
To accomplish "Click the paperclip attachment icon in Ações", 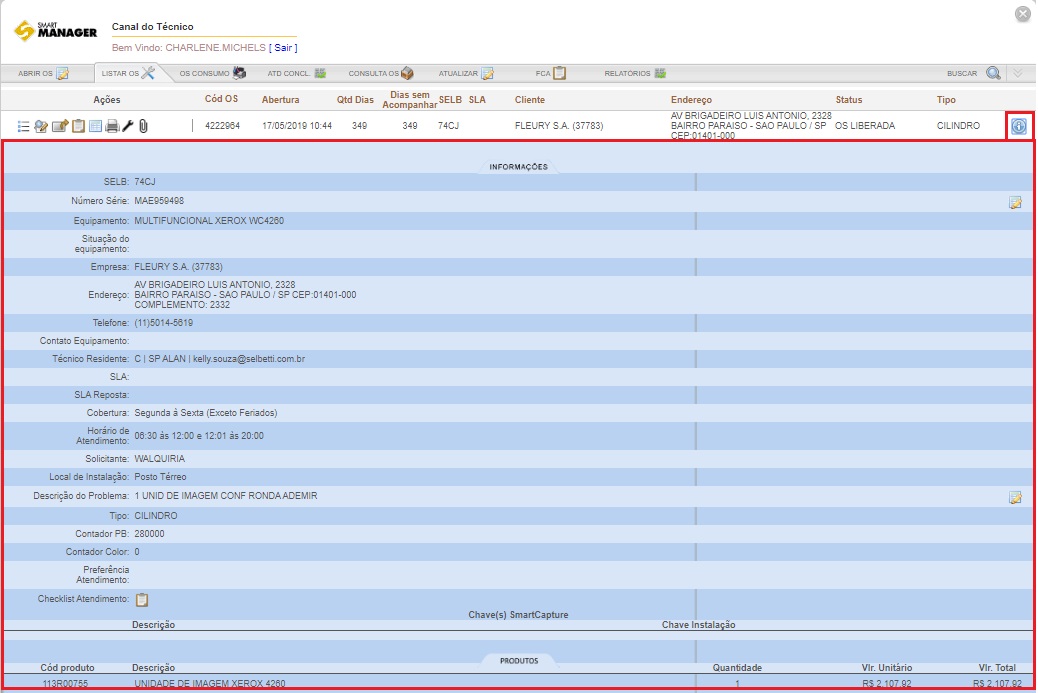I will coord(143,126).
